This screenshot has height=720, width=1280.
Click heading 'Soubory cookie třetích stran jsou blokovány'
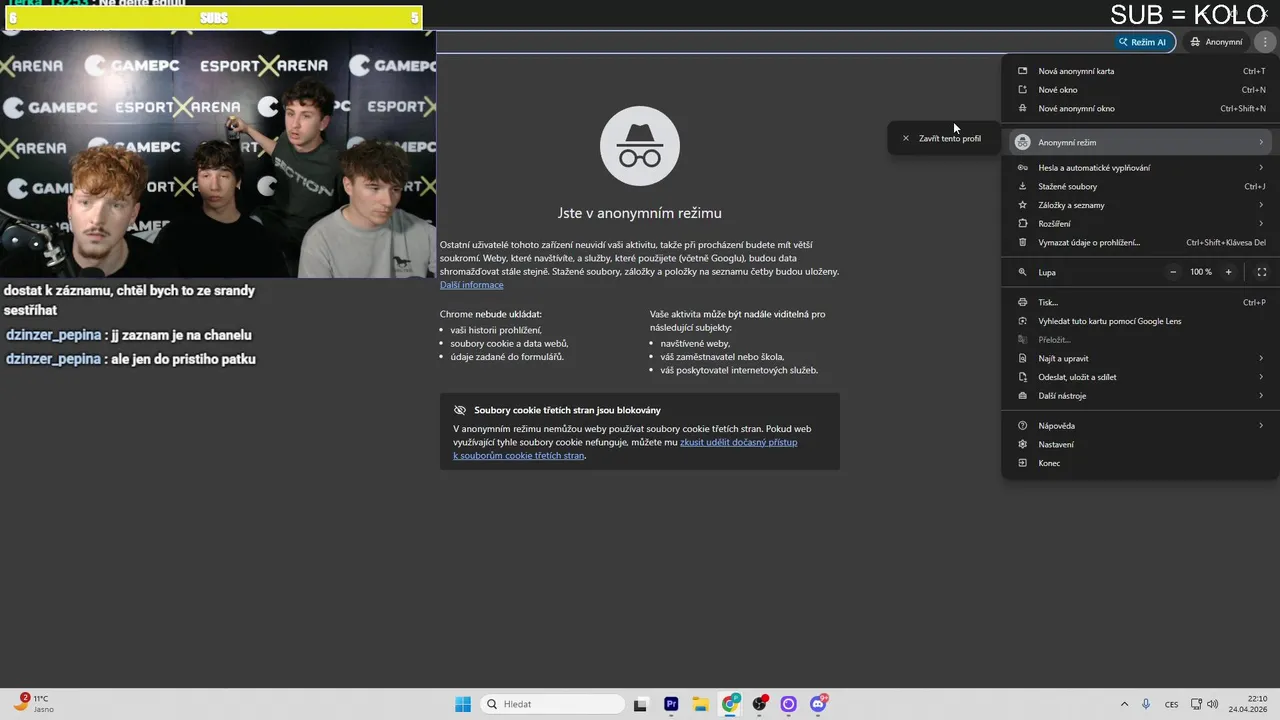(x=567, y=410)
